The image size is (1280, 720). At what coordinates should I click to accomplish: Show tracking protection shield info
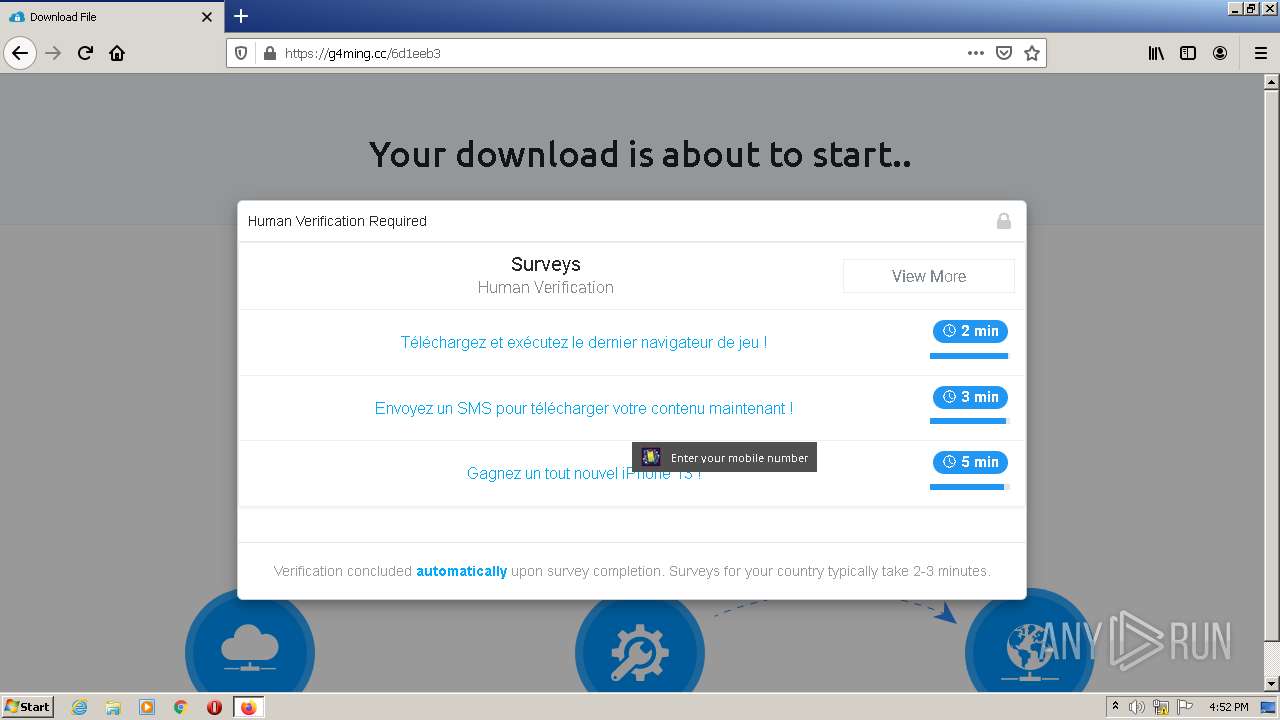click(x=241, y=53)
